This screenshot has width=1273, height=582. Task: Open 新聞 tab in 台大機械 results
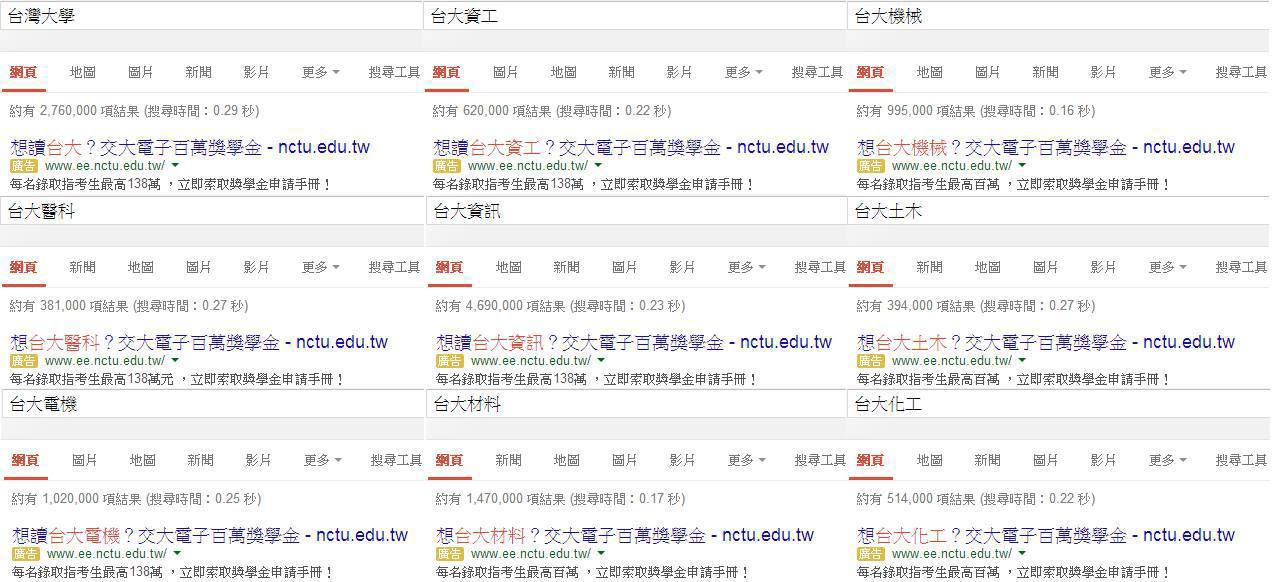tap(1045, 72)
